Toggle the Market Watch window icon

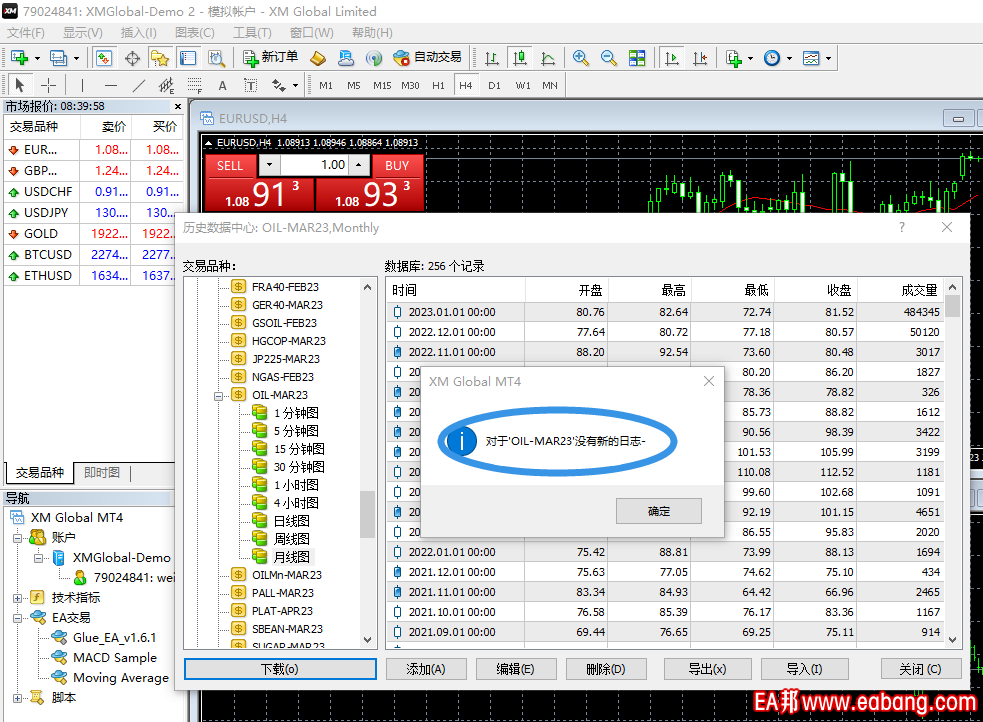(103, 58)
